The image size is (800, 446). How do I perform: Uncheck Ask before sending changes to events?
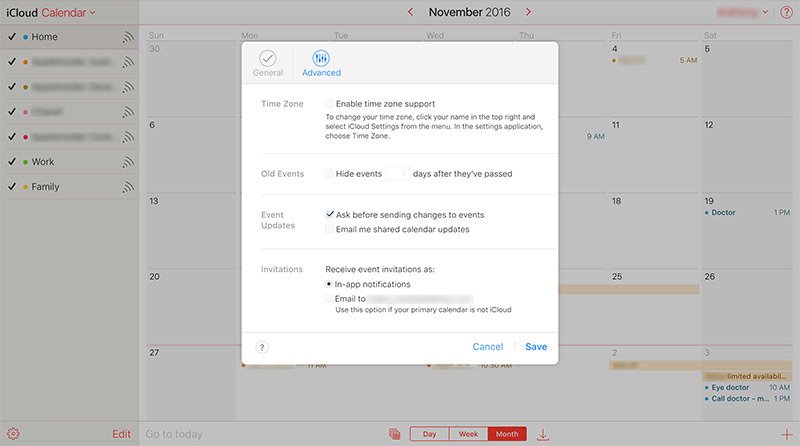click(x=330, y=214)
